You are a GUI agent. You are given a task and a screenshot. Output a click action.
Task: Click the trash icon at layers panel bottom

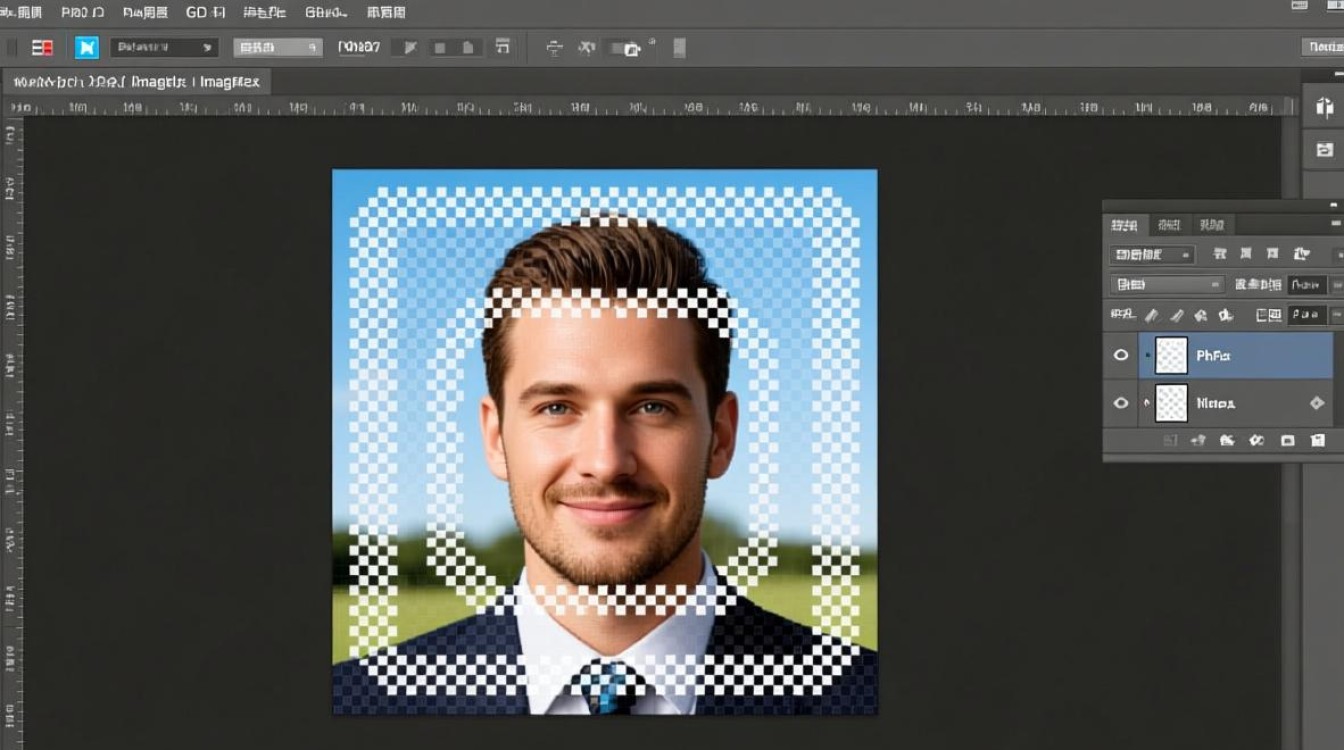click(1317, 440)
